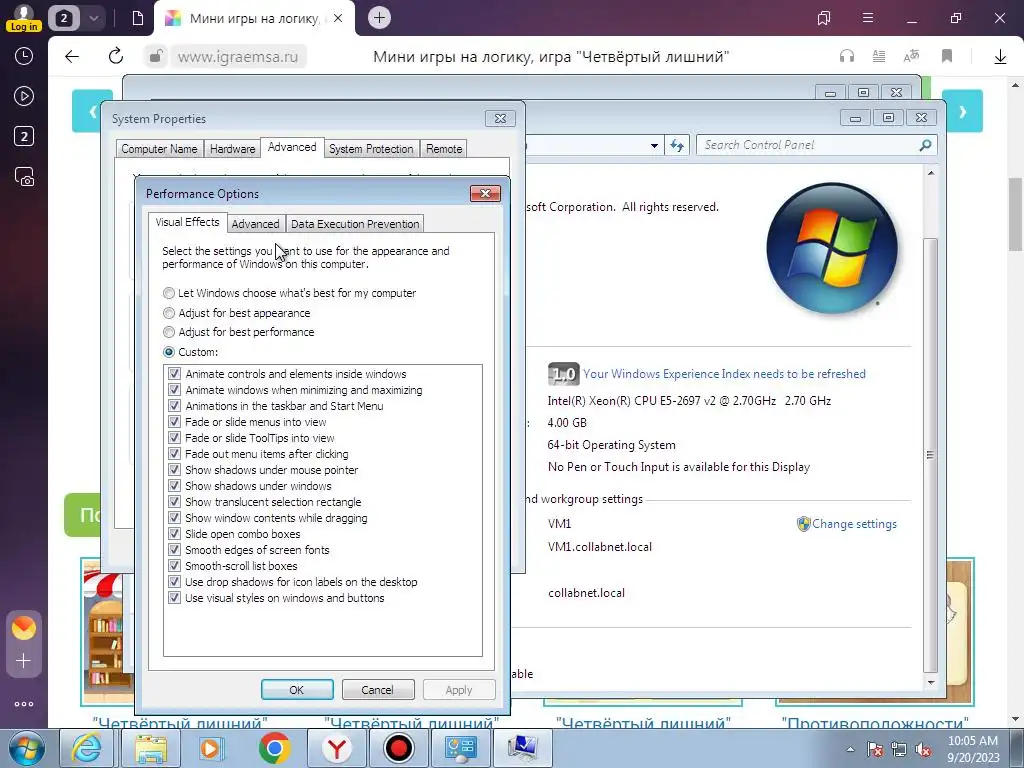This screenshot has height=768, width=1024.
Task: Launch Internet Explorer from taskbar
Action: tap(86, 748)
